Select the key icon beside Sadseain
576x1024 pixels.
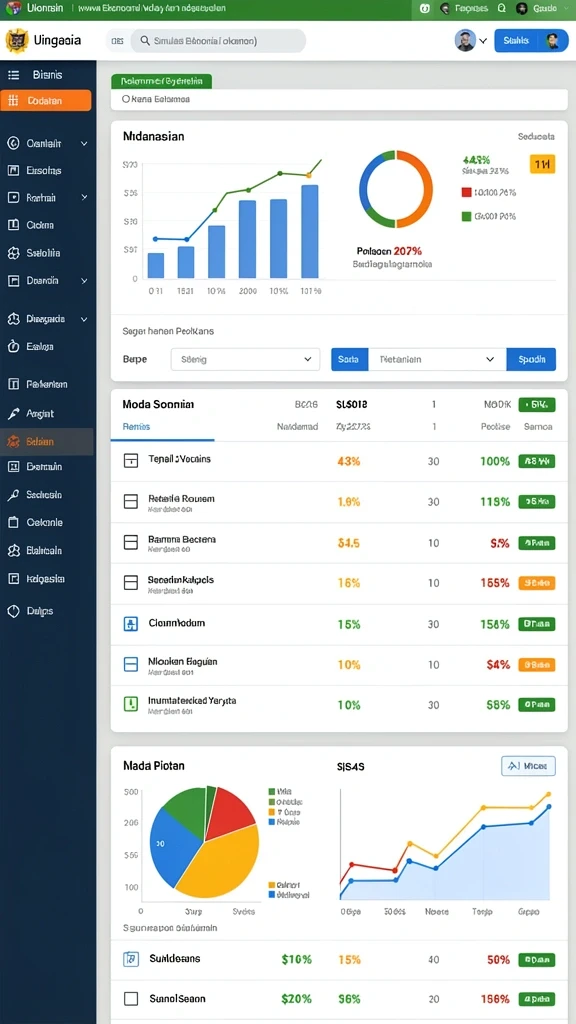(x=13, y=495)
